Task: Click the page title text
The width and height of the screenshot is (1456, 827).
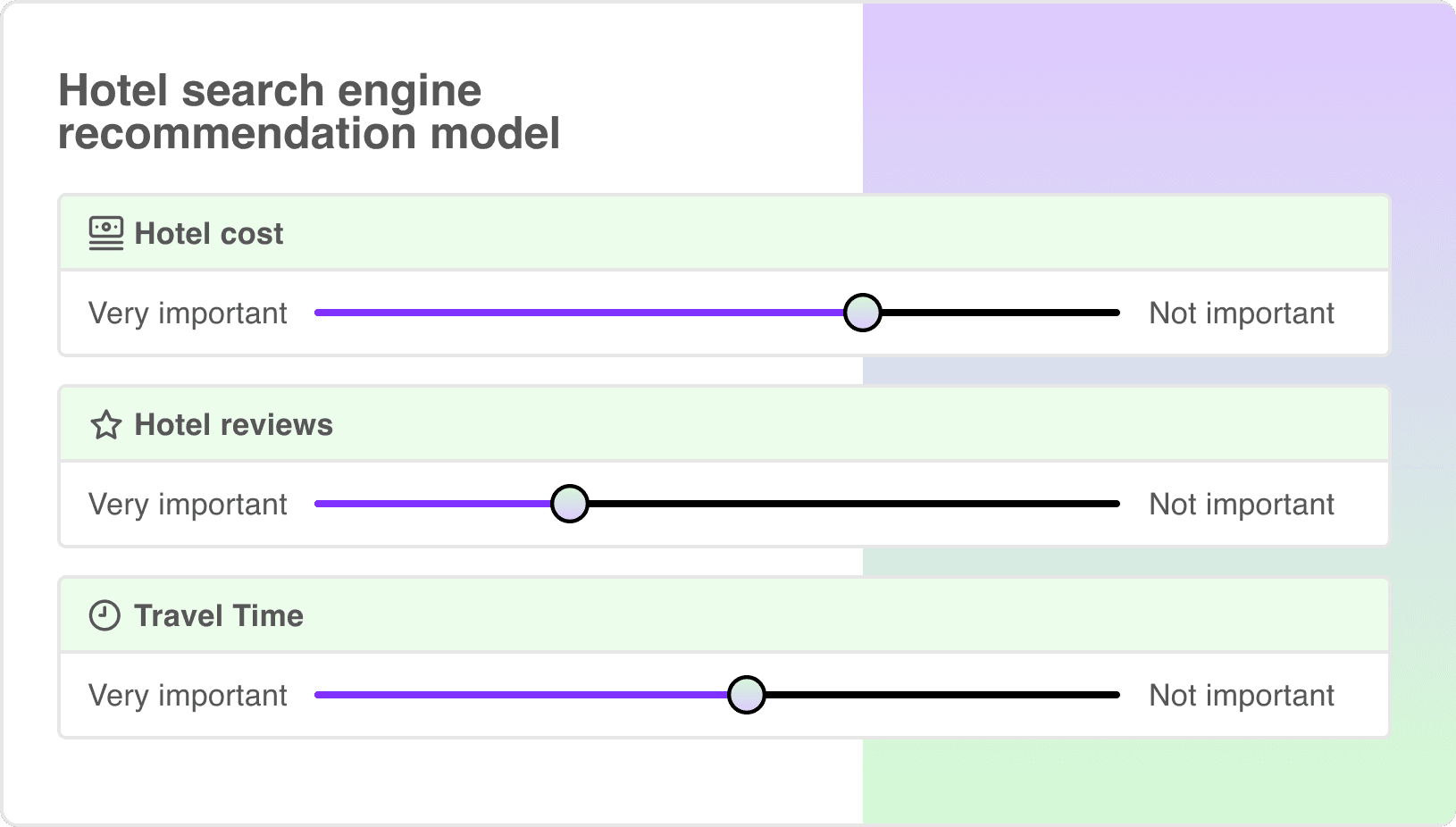Action: (x=308, y=112)
